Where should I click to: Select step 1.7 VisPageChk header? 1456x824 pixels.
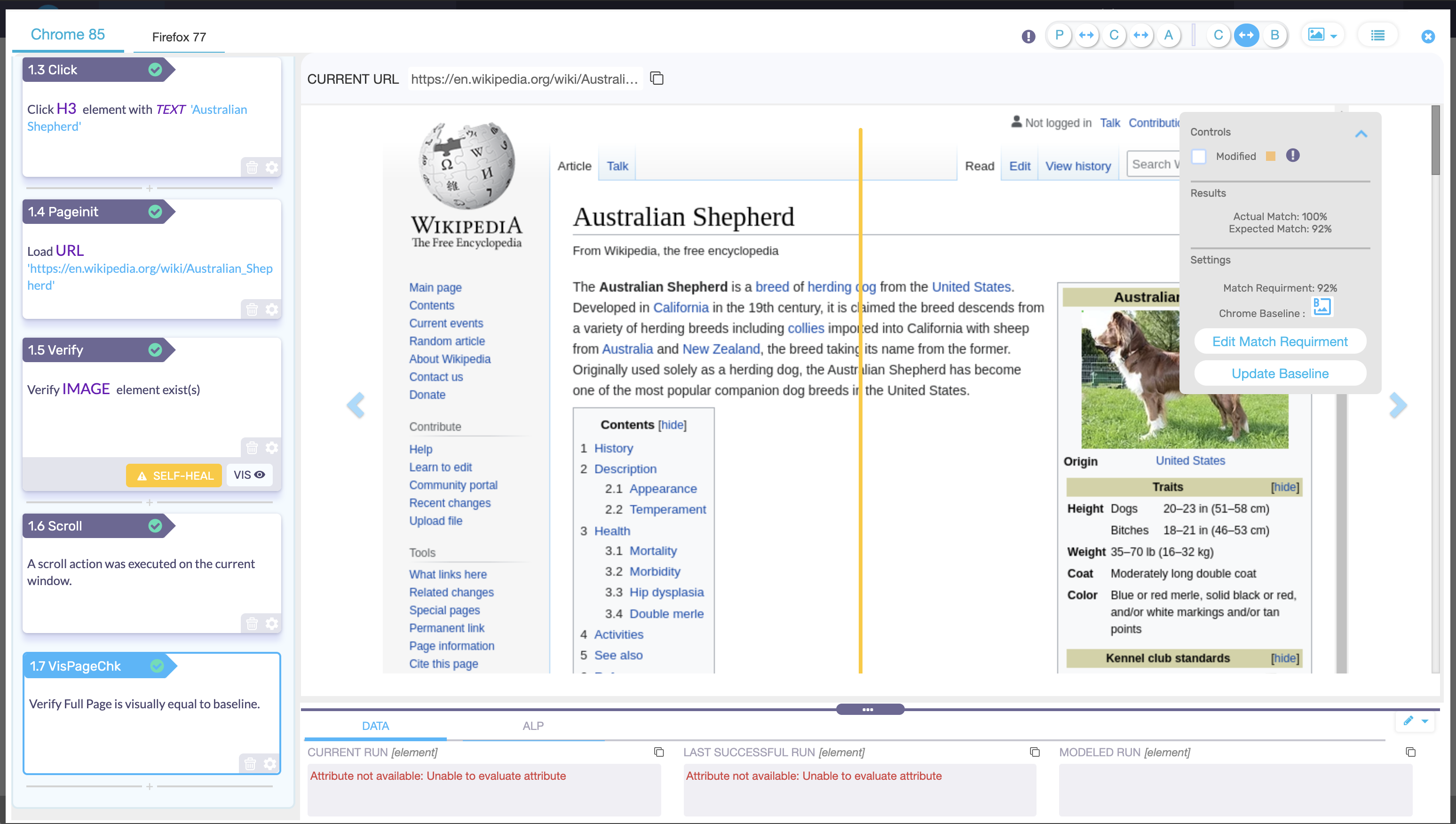click(99, 666)
